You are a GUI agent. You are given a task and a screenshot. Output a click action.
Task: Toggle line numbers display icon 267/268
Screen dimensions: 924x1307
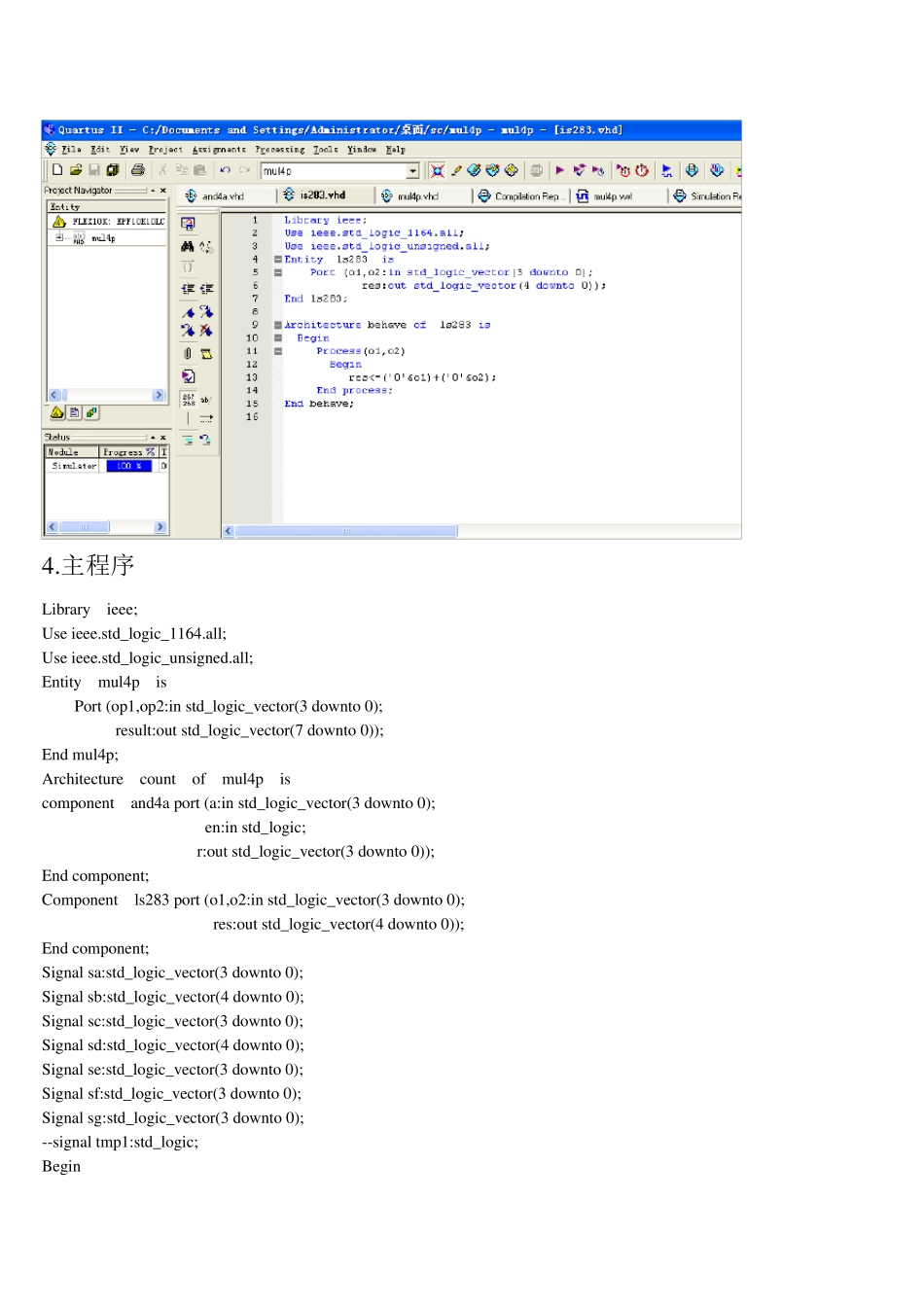(189, 399)
